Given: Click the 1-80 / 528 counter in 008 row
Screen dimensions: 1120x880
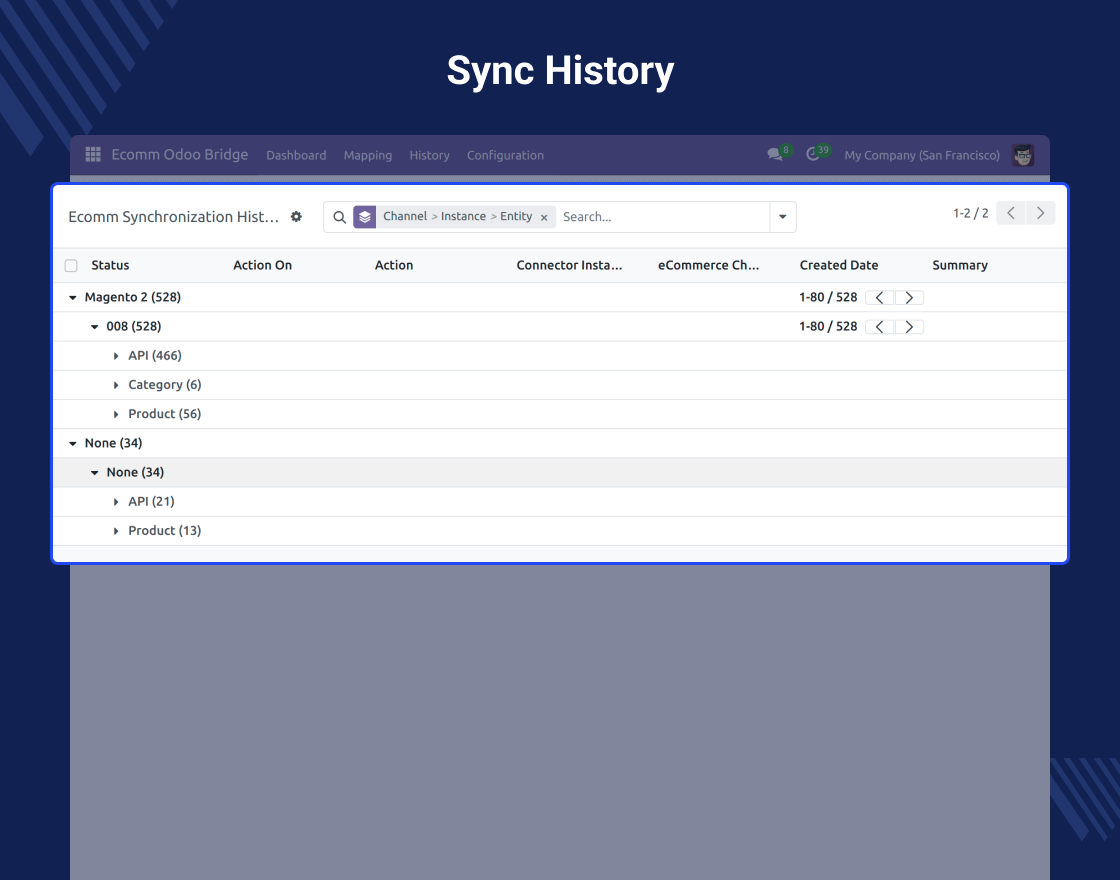Looking at the screenshot, I should coord(828,326).
